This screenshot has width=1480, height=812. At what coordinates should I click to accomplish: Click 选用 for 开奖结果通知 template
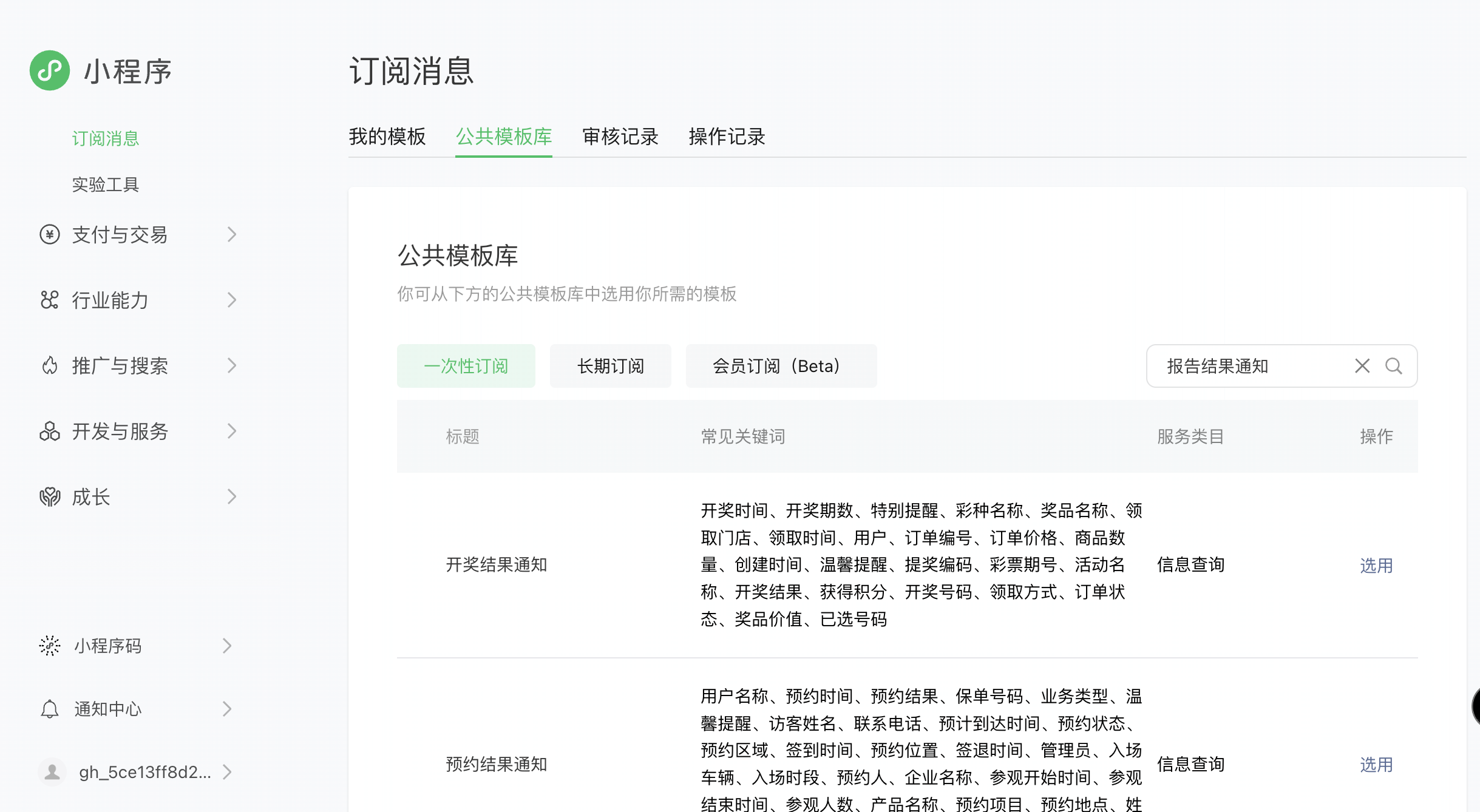coord(1376,566)
